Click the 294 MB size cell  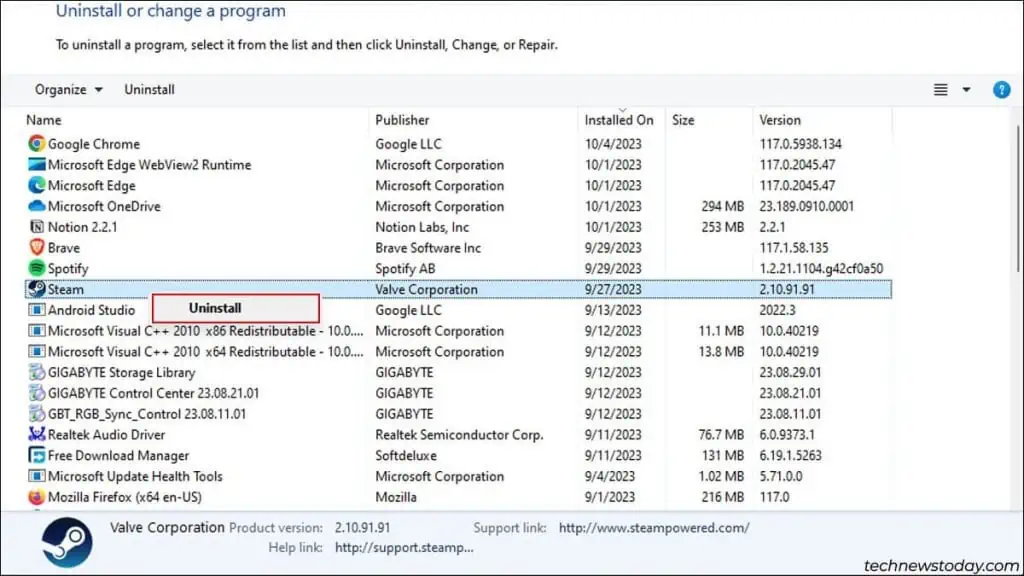722,206
